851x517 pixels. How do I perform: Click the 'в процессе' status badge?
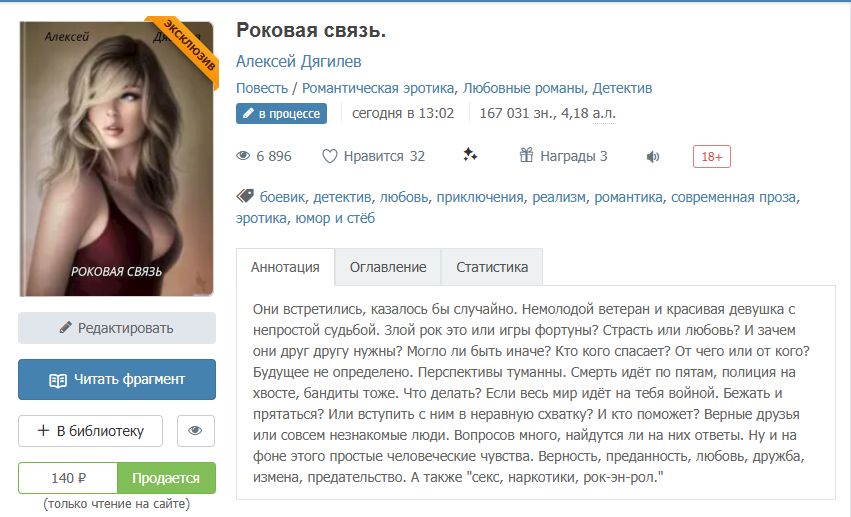click(x=281, y=113)
